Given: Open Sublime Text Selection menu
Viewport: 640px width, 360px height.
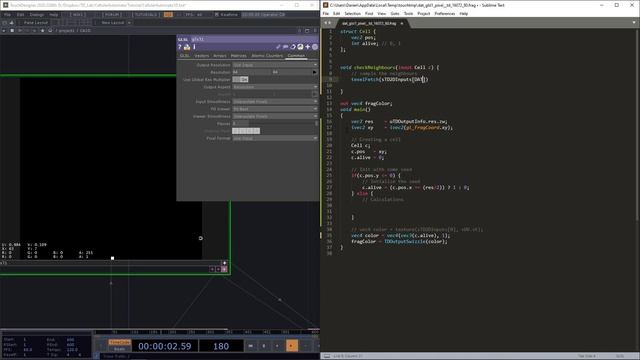Looking at the screenshot, I should click(352, 13).
